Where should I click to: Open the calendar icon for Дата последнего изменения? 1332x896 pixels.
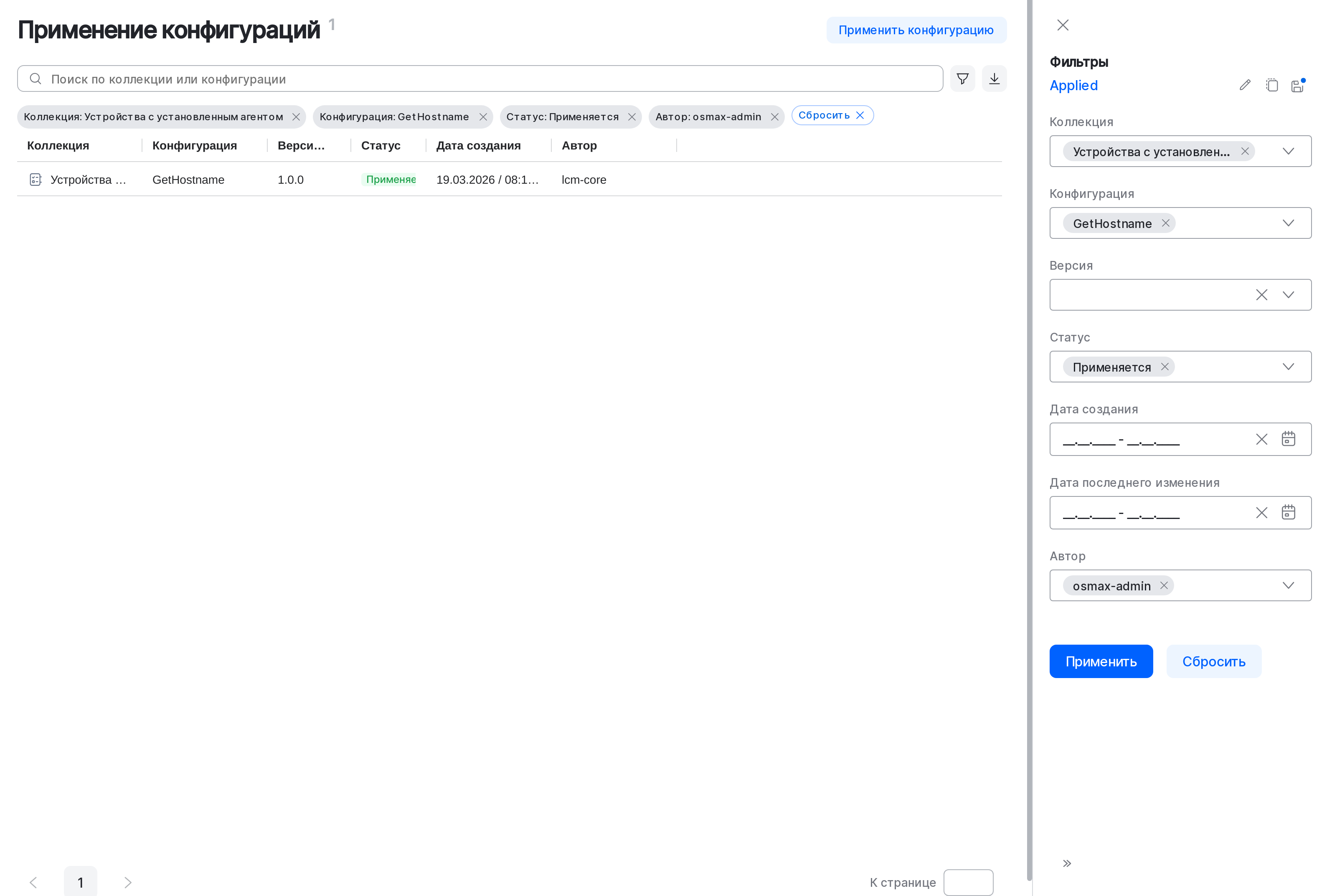1288,512
